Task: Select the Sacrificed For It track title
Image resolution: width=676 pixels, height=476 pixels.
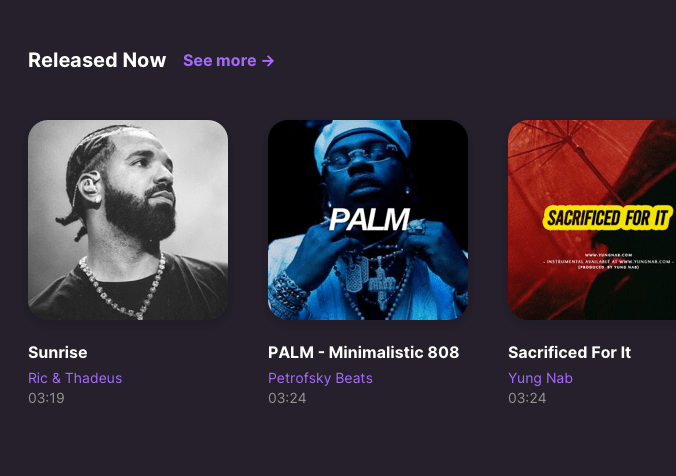Action: pos(570,352)
